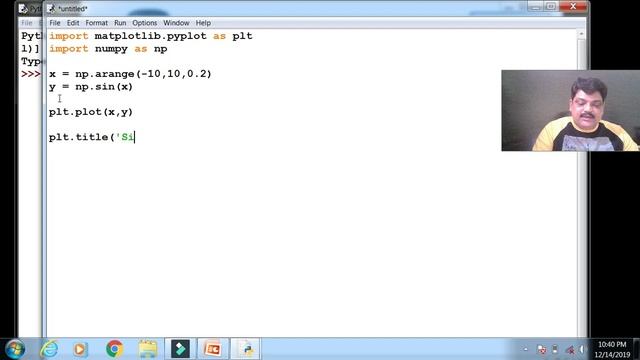The width and height of the screenshot is (640, 360).
Task: Click the line 'x = np.arange(-10,10,0.2)'
Action: click(x=130, y=74)
